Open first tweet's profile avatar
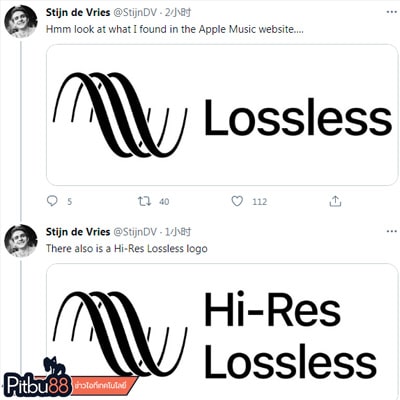Image resolution: width=400 pixels, height=400 pixels. [x=21, y=21]
